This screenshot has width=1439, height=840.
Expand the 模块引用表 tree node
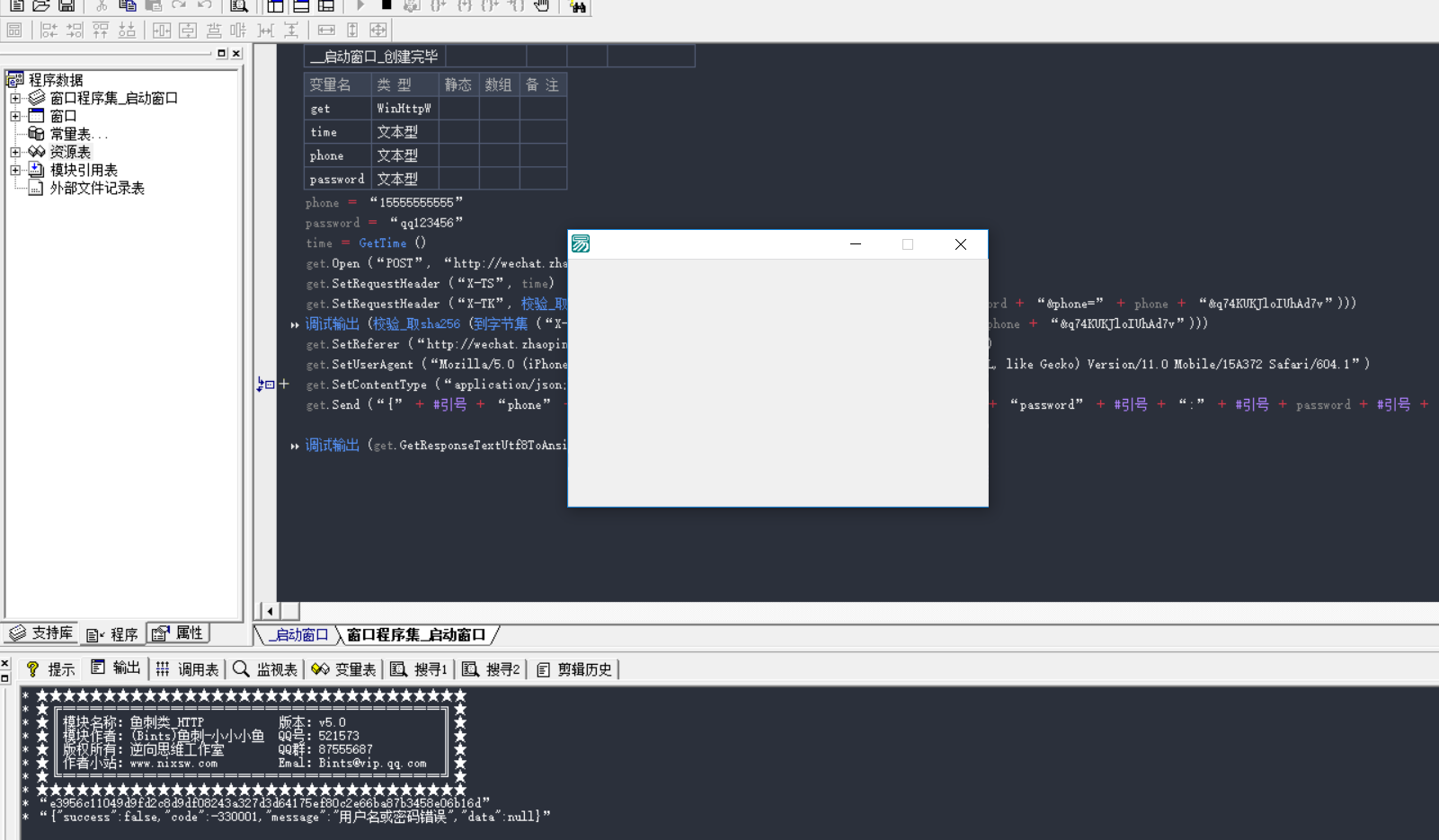(x=15, y=170)
